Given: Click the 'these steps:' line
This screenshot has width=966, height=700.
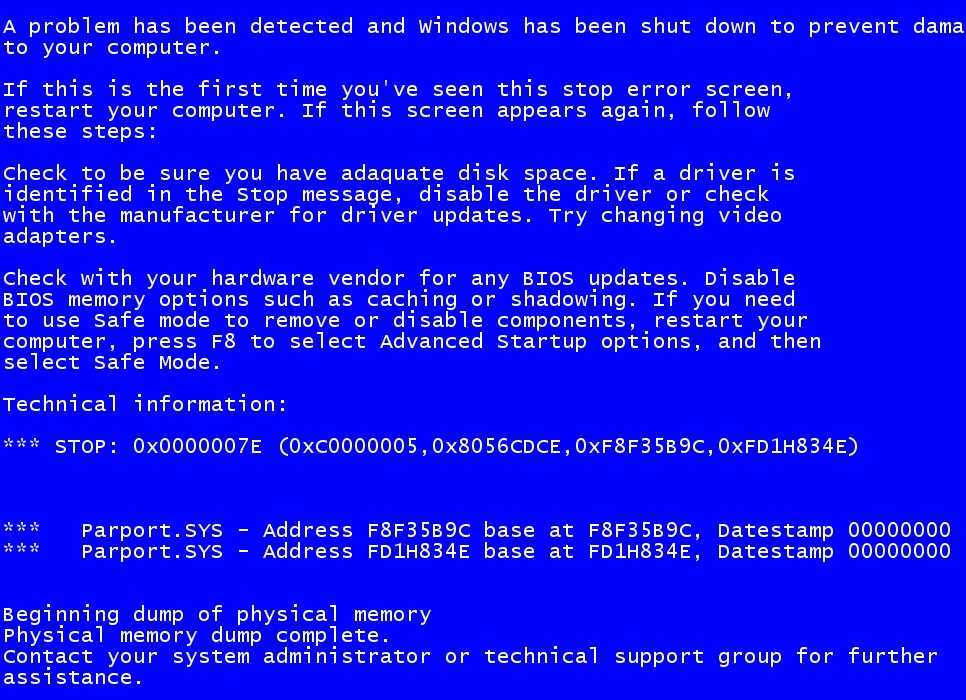Looking at the screenshot, I should 80,131.
